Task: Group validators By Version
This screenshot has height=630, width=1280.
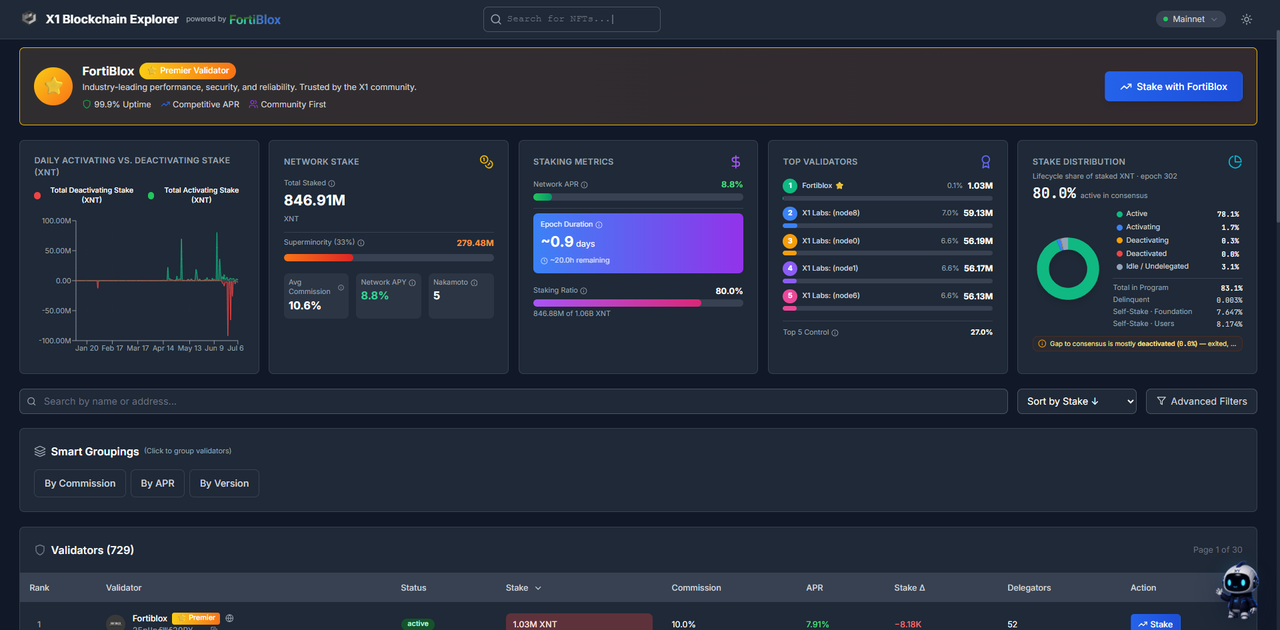Action: pyautogui.click(x=224, y=483)
